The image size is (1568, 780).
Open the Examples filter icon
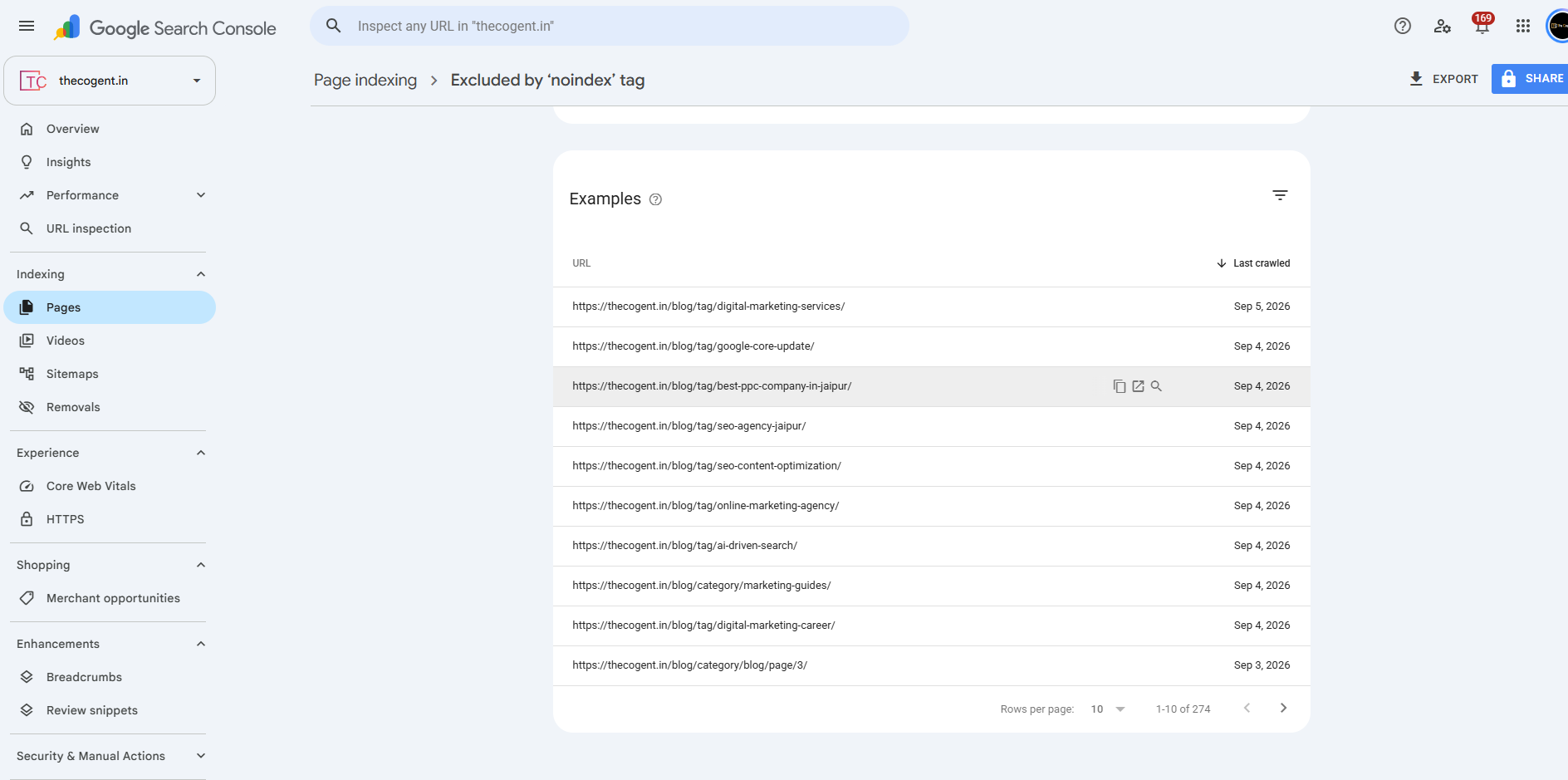tap(1280, 195)
